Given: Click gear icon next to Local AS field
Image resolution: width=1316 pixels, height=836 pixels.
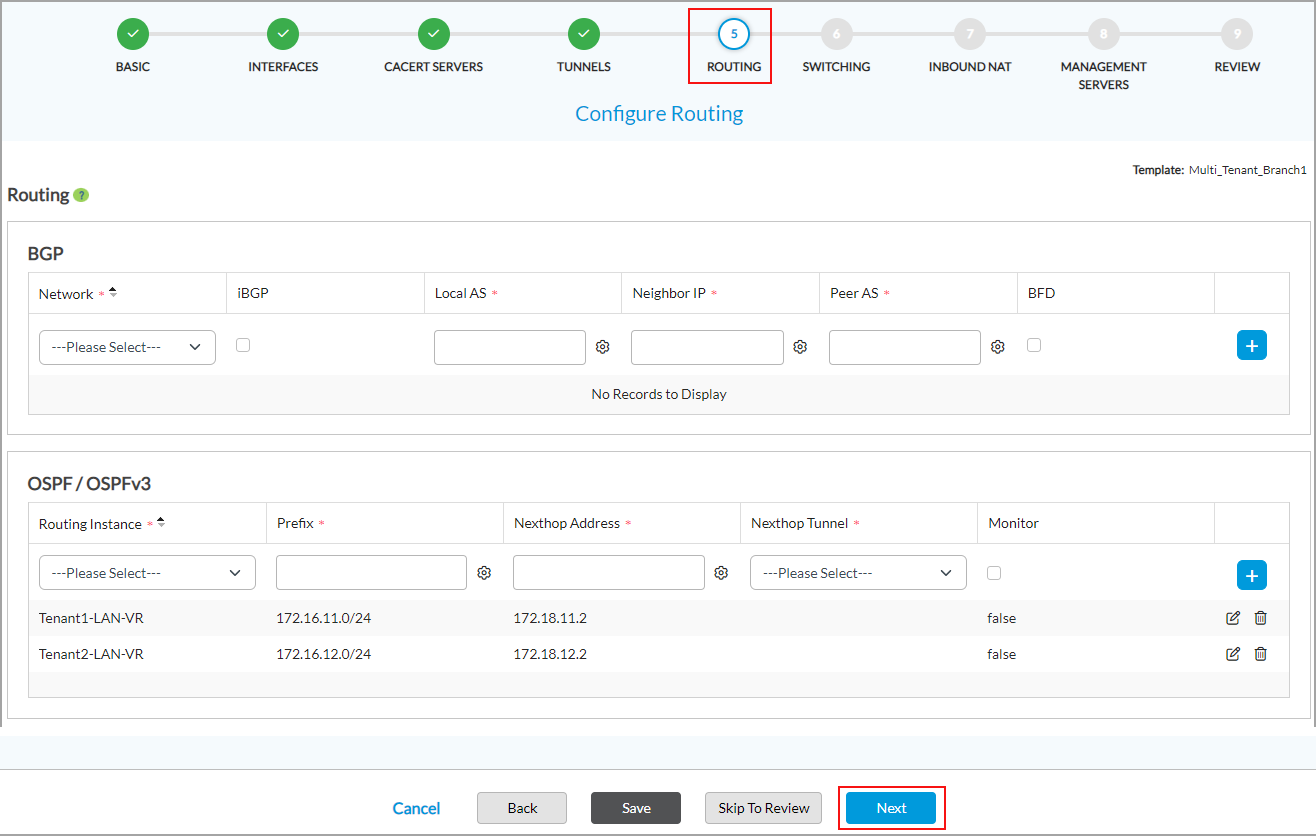Looking at the screenshot, I should tap(603, 347).
